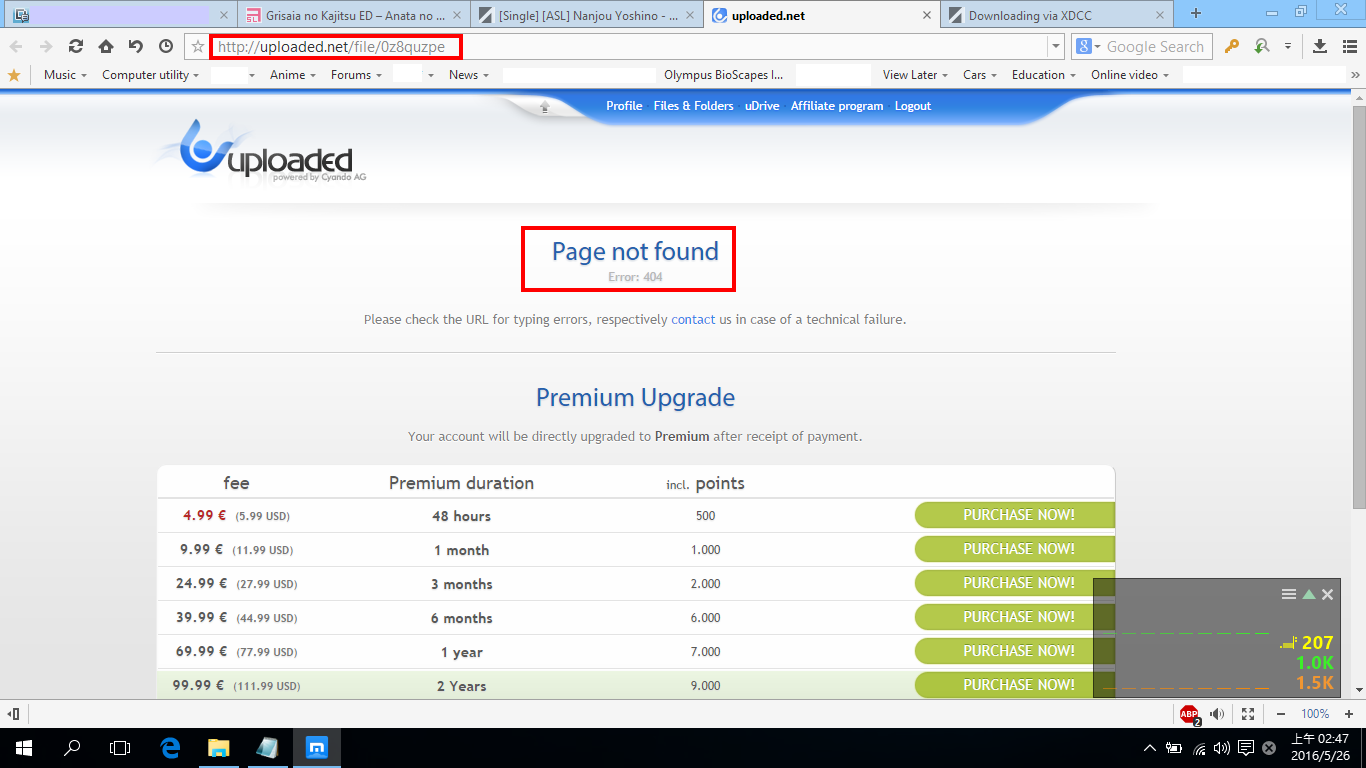1366x768 pixels.
Task: Open Task View on the taskbar
Action: point(120,747)
